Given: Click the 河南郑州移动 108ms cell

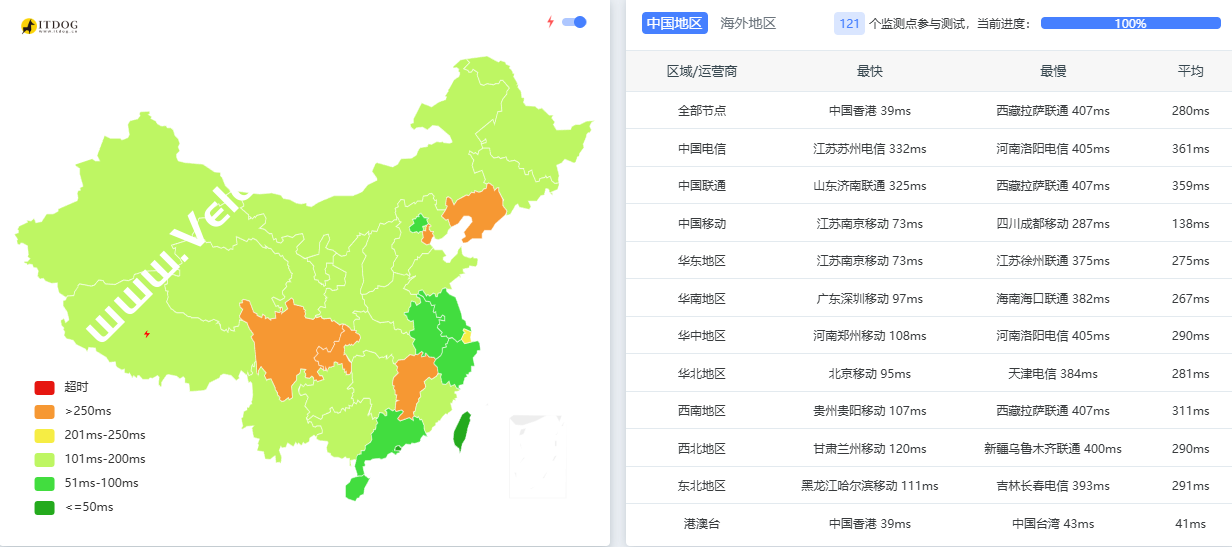Looking at the screenshot, I should (870, 335).
